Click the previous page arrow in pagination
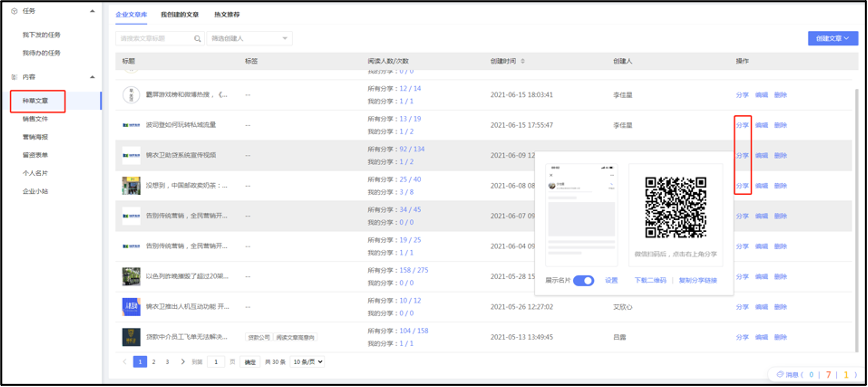Image resolution: width=868 pixels, height=387 pixels. pyautogui.click(x=125, y=362)
